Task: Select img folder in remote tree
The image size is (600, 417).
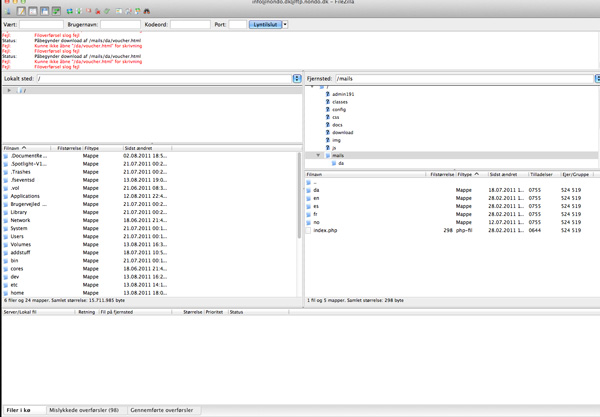Action: (x=336, y=140)
